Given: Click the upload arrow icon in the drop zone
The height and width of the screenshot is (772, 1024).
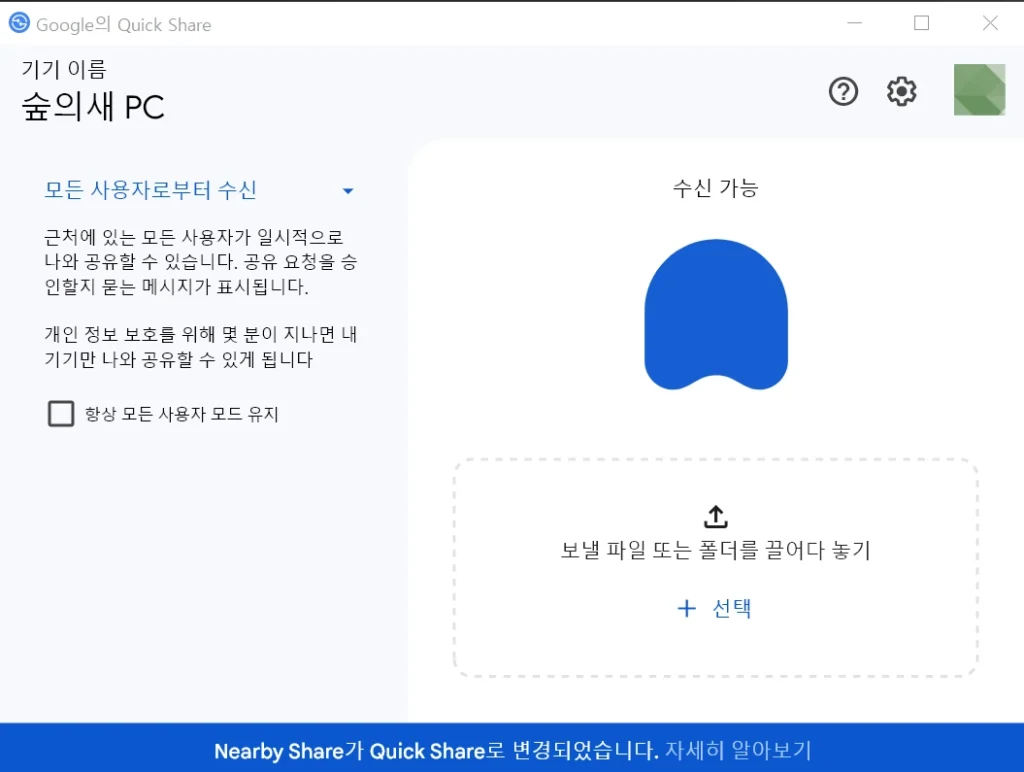Looking at the screenshot, I should click(716, 516).
